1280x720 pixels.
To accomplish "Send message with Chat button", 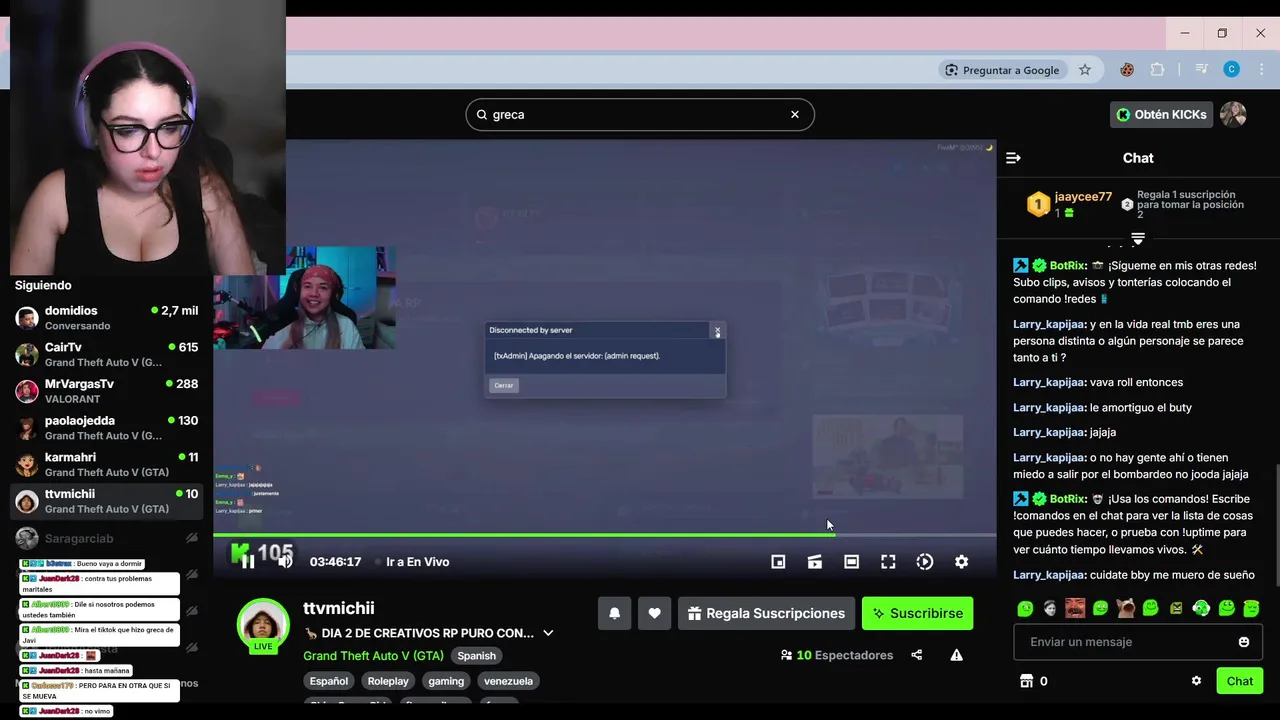I will (1240, 681).
